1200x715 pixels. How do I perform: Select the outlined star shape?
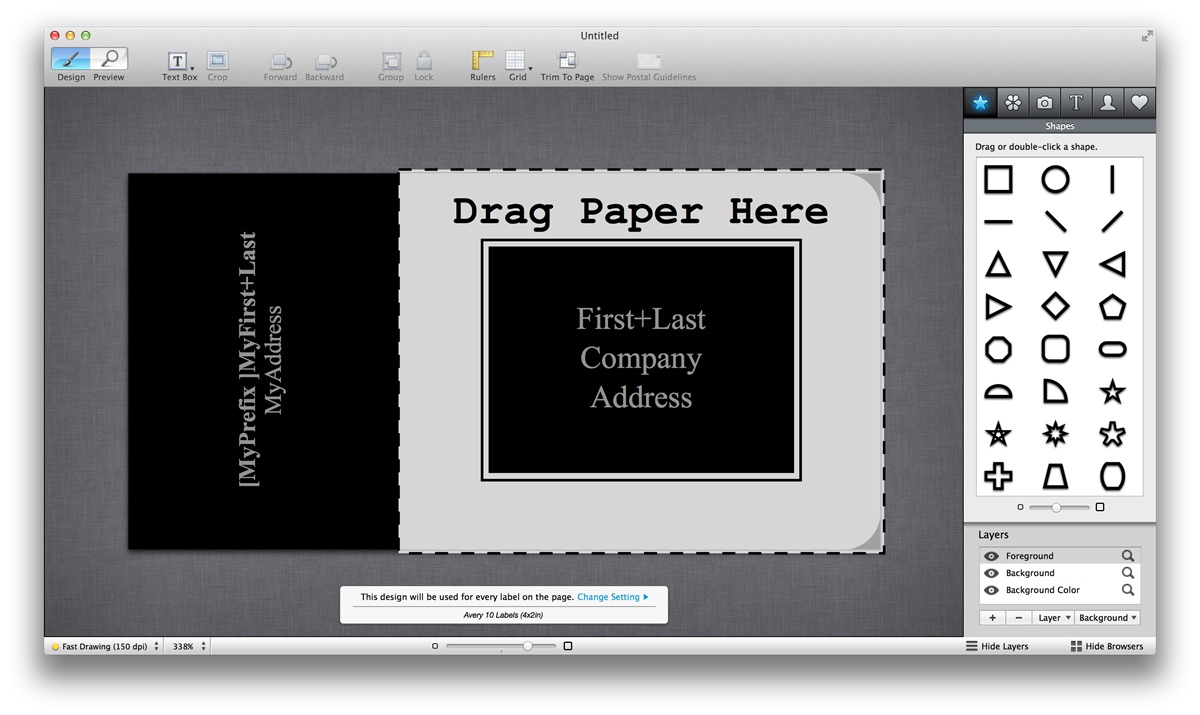click(1112, 434)
